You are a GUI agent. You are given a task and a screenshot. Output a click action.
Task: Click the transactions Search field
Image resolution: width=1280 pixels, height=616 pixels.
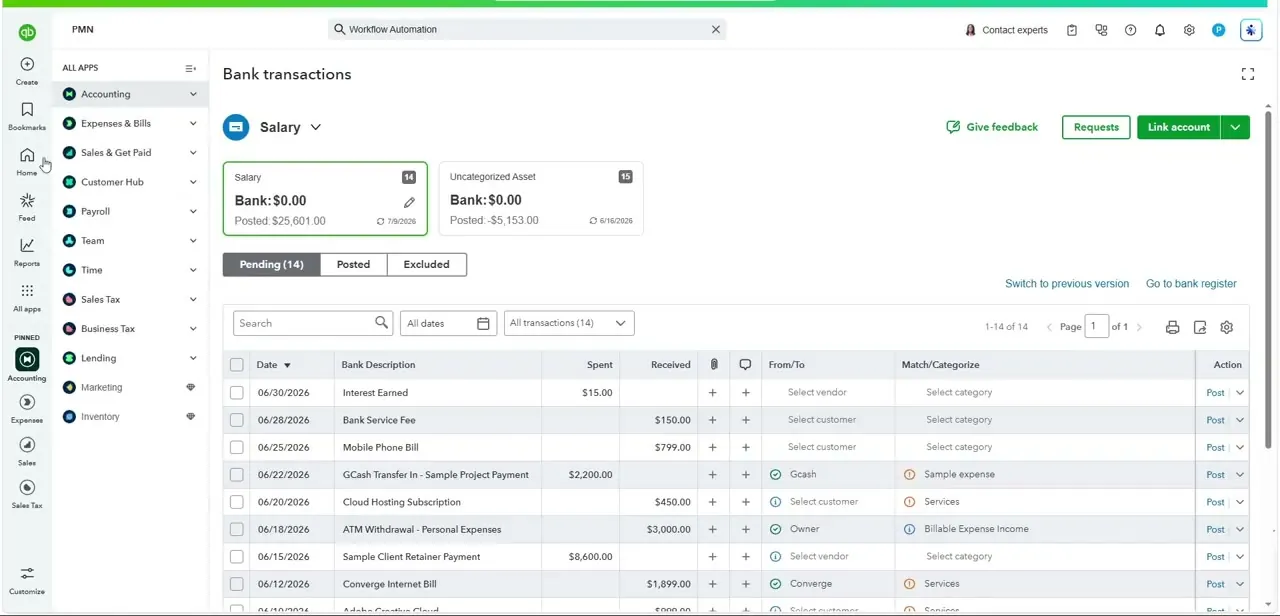click(312, 323)
